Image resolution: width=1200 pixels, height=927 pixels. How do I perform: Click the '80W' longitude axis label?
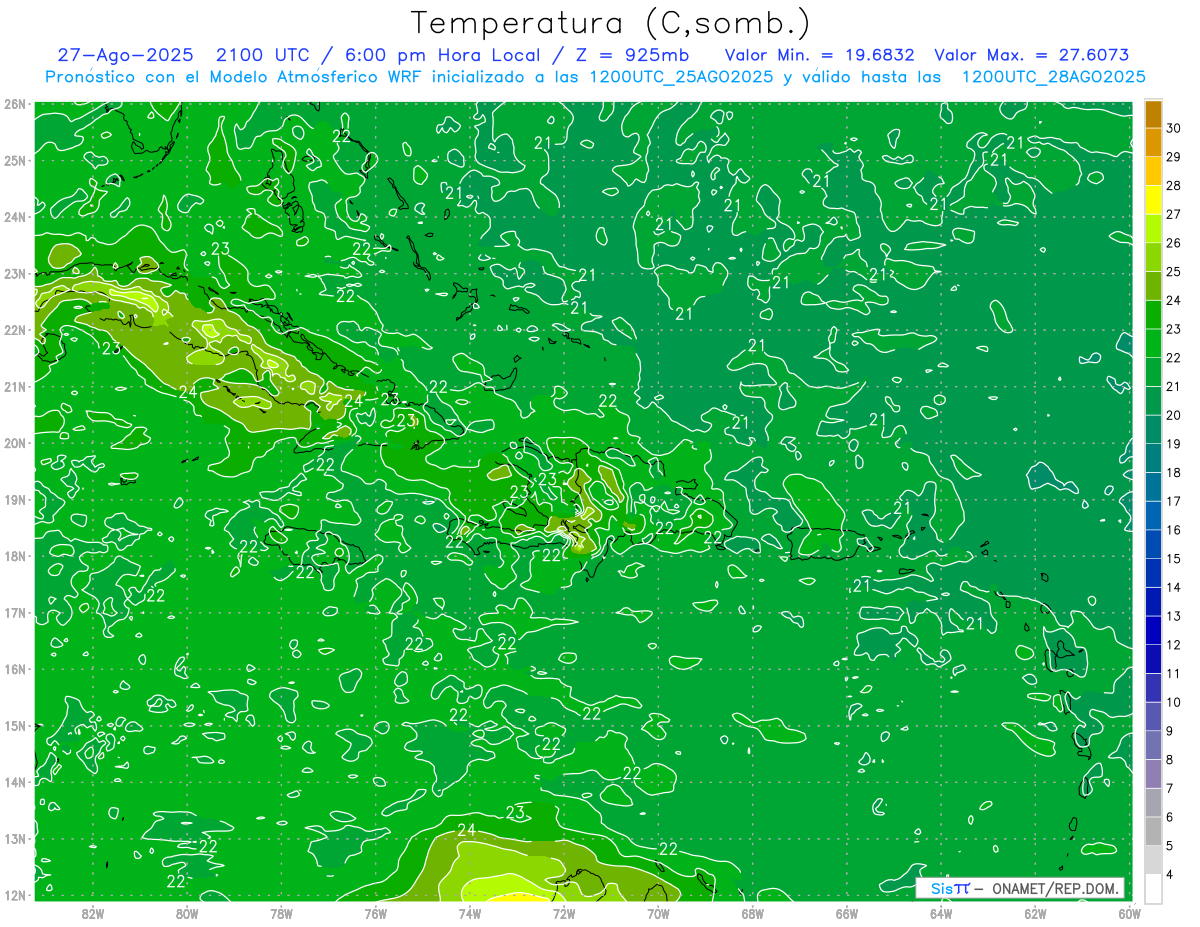click(187, 913)
